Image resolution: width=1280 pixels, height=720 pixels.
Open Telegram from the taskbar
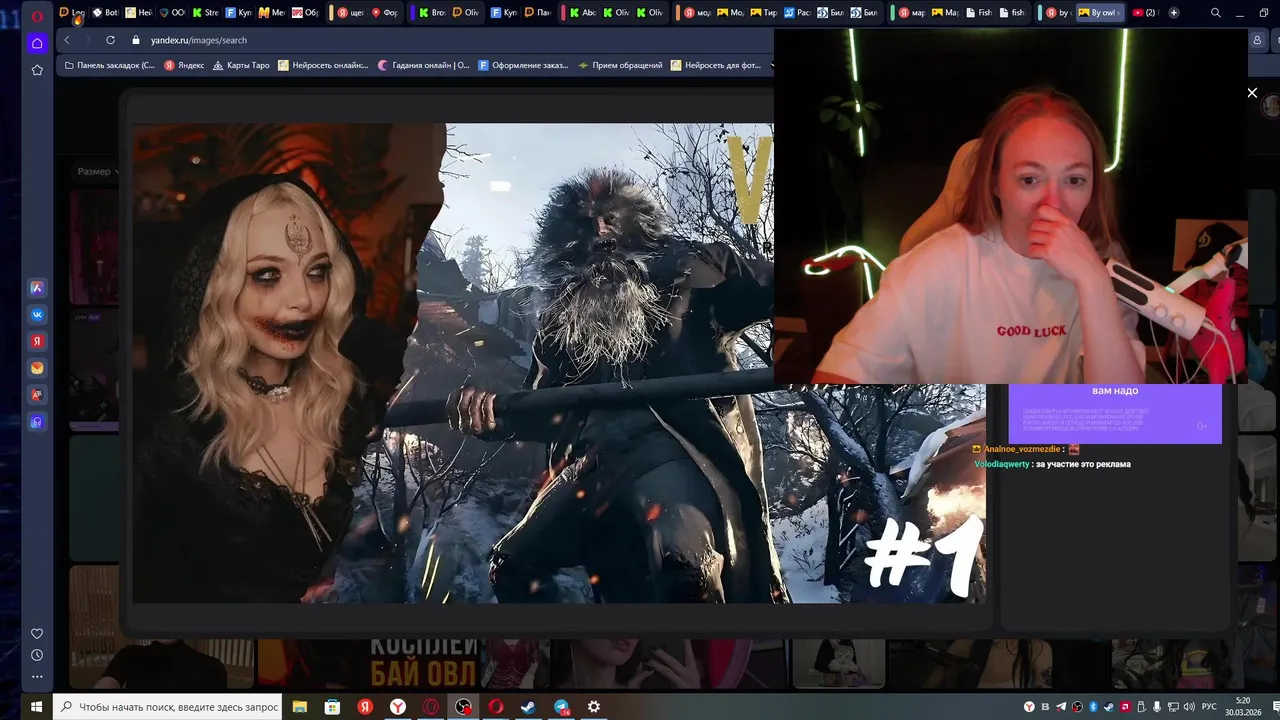click(561, 707)
